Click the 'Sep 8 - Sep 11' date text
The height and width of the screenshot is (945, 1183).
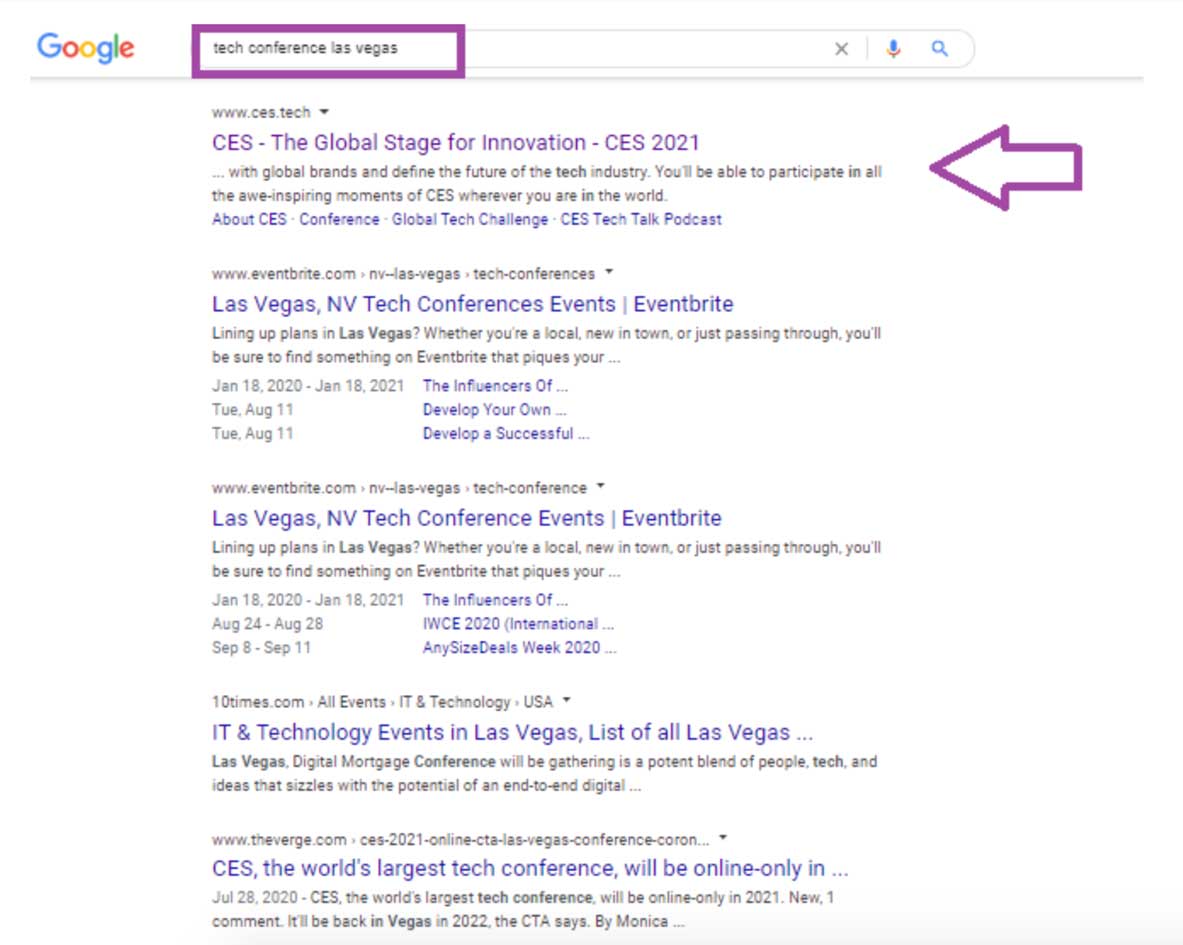[261, 648]
